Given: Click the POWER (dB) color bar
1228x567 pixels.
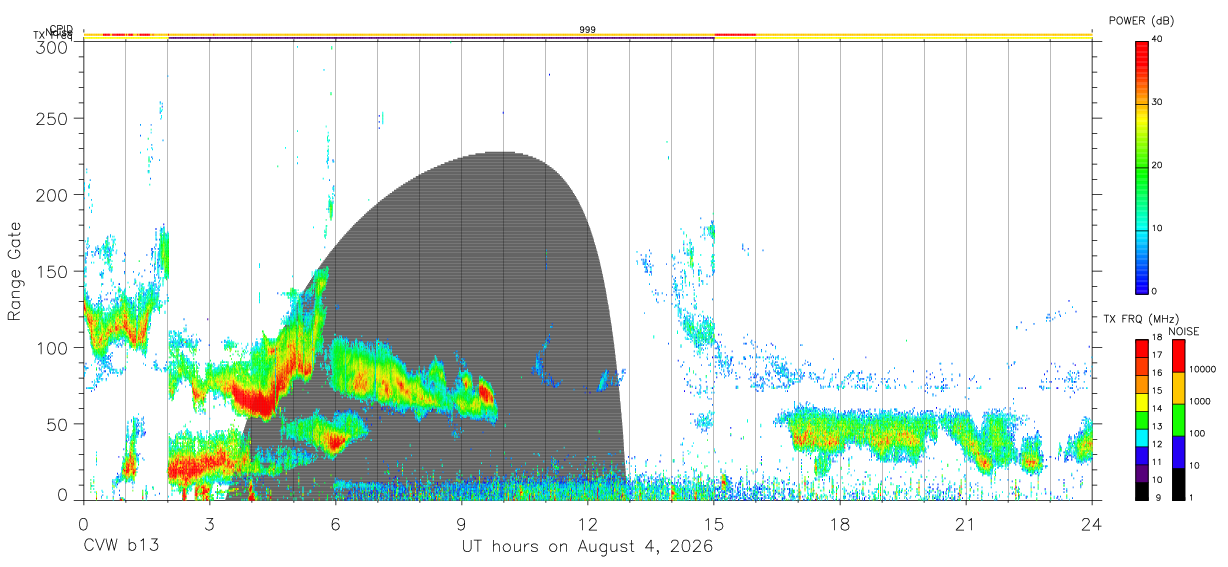Looking at the screenshot, I should pos(1142,166).
